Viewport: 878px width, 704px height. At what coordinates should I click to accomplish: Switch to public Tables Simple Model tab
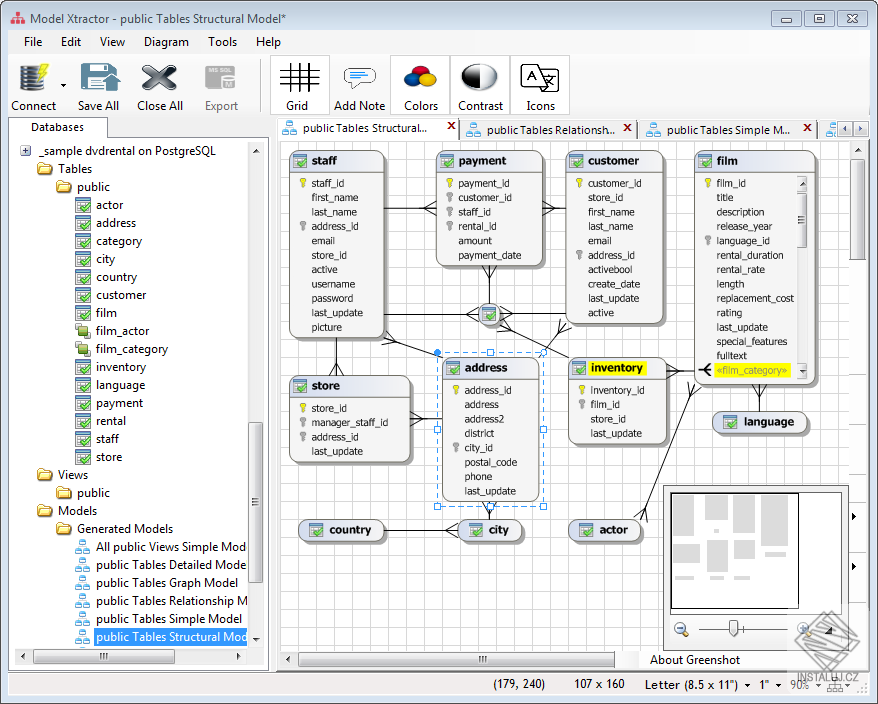tap(727, 130)
